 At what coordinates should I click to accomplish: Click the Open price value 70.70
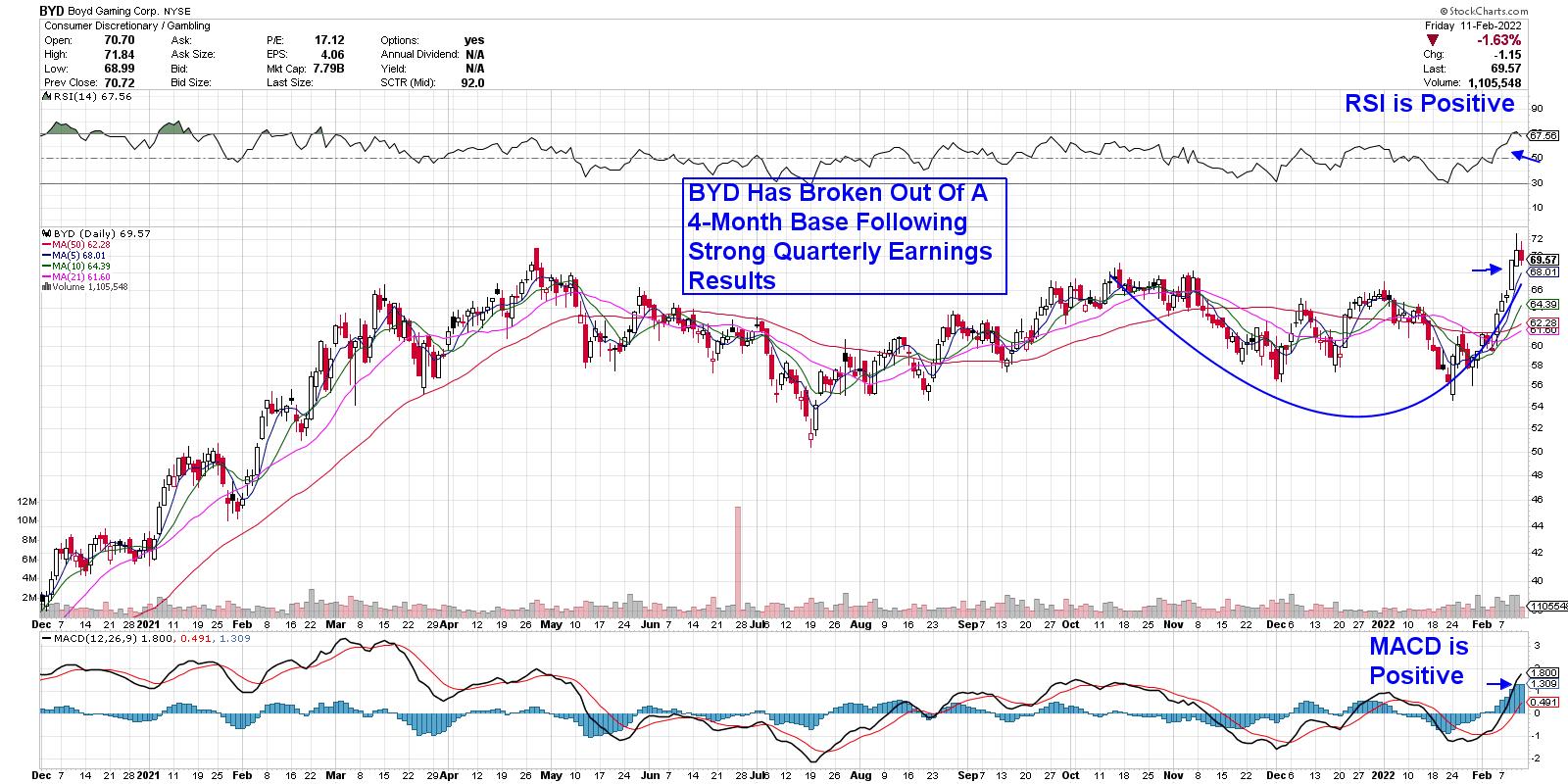click(120, 41)
